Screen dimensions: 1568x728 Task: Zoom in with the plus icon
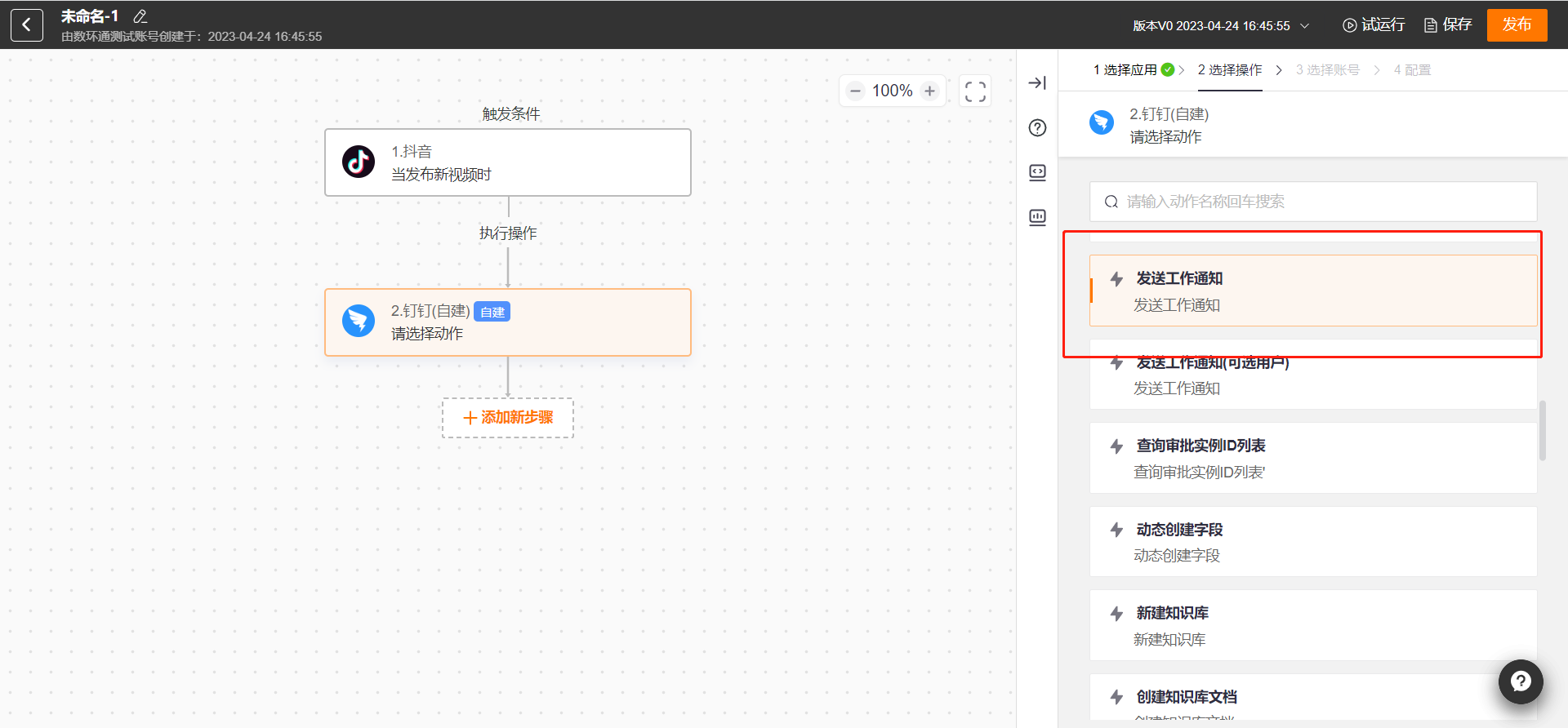pyautogui.click(x=929, y=91)
